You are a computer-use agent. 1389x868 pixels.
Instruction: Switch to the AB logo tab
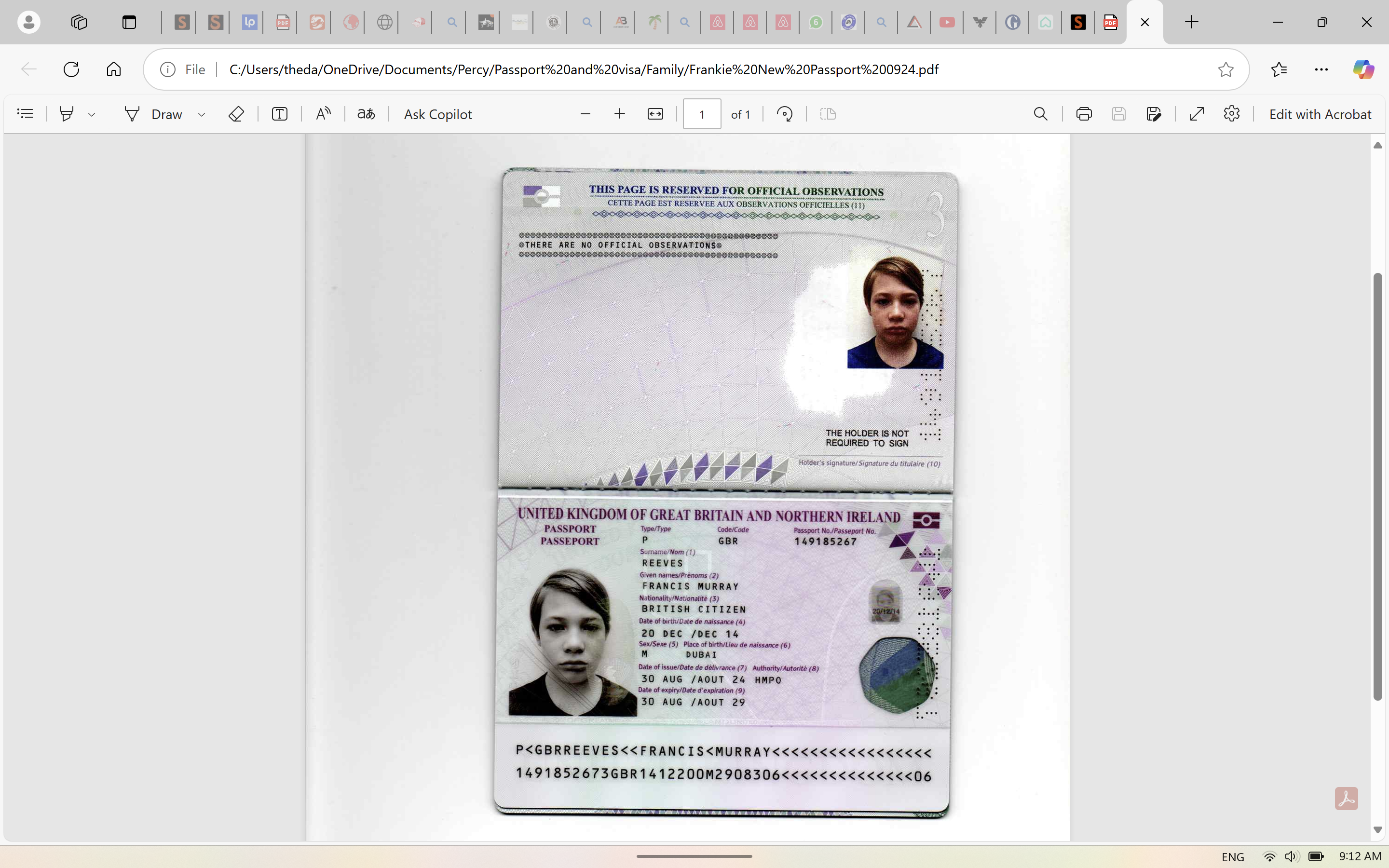(621, 22)
